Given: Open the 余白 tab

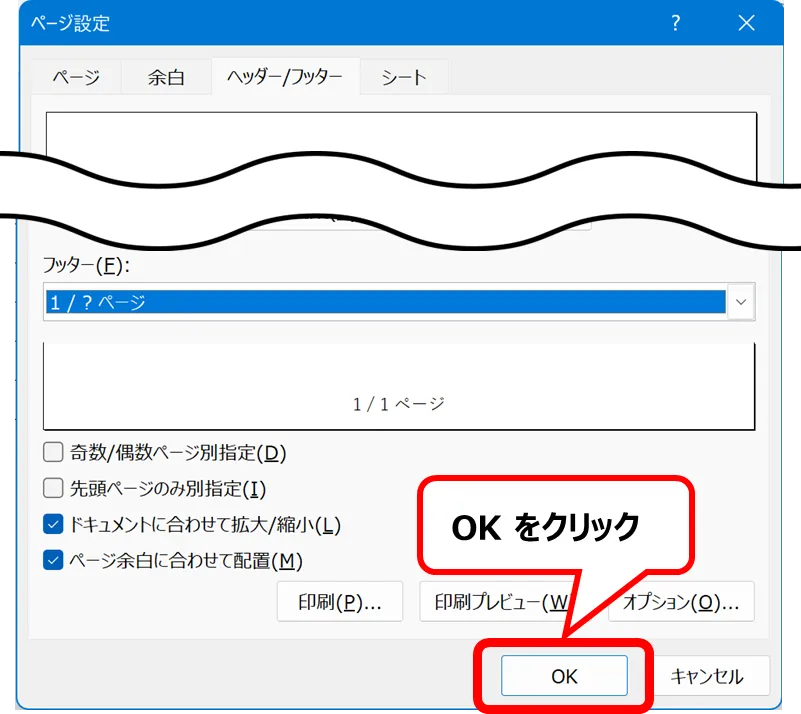Looking at the screenshot, I should coord(166,77).
